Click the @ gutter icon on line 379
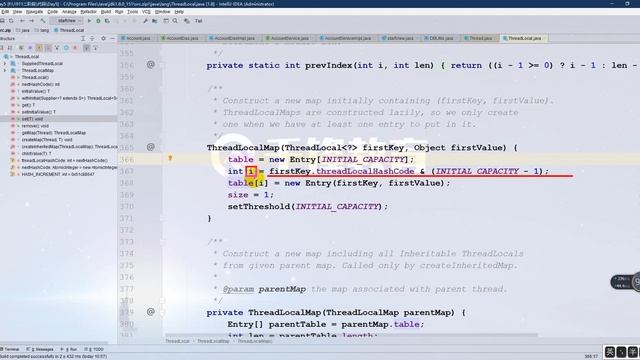The height and width of the screenshot is (360, 640). click(x=151, y=312)
